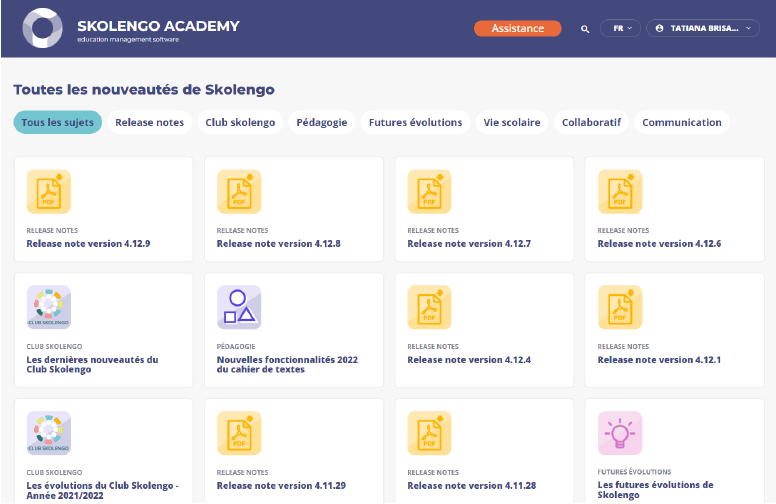The image size is (776, 504).
Task: Open Release note version 4.12.8 link
Action: (278, 243)
